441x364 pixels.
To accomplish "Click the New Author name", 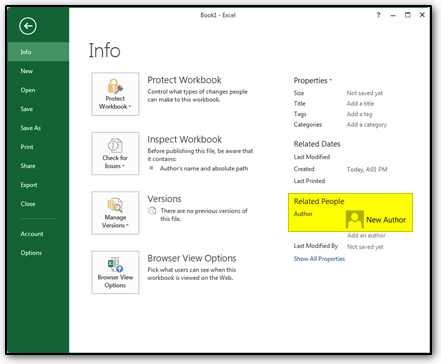I will point(386,220).
